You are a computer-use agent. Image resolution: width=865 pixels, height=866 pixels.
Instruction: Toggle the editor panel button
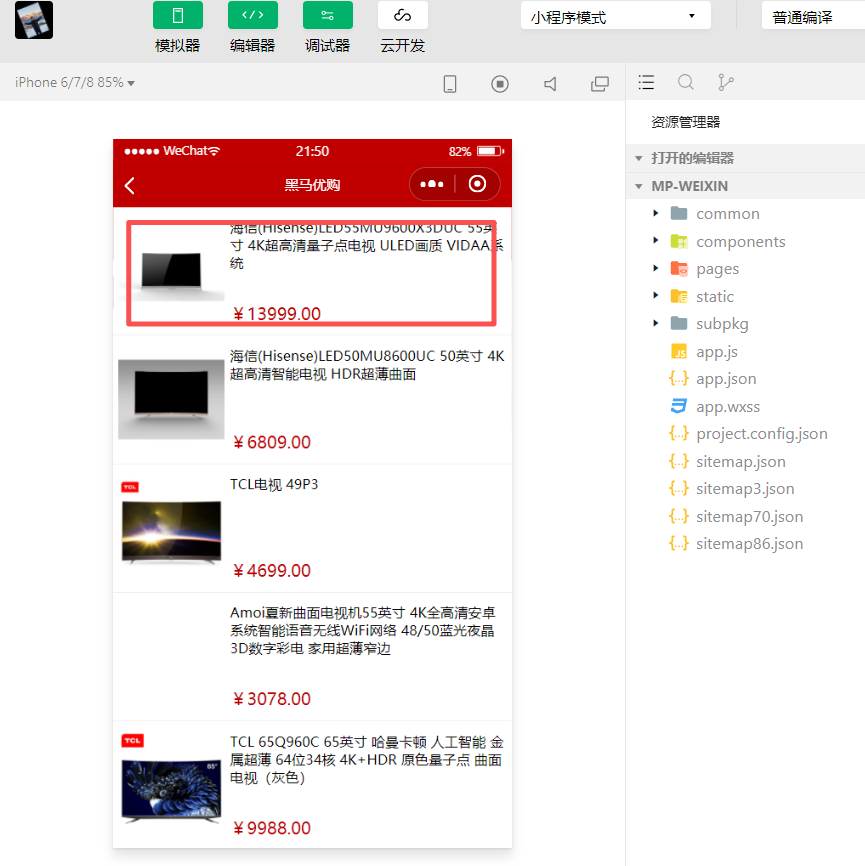click(x=252, y=15)
